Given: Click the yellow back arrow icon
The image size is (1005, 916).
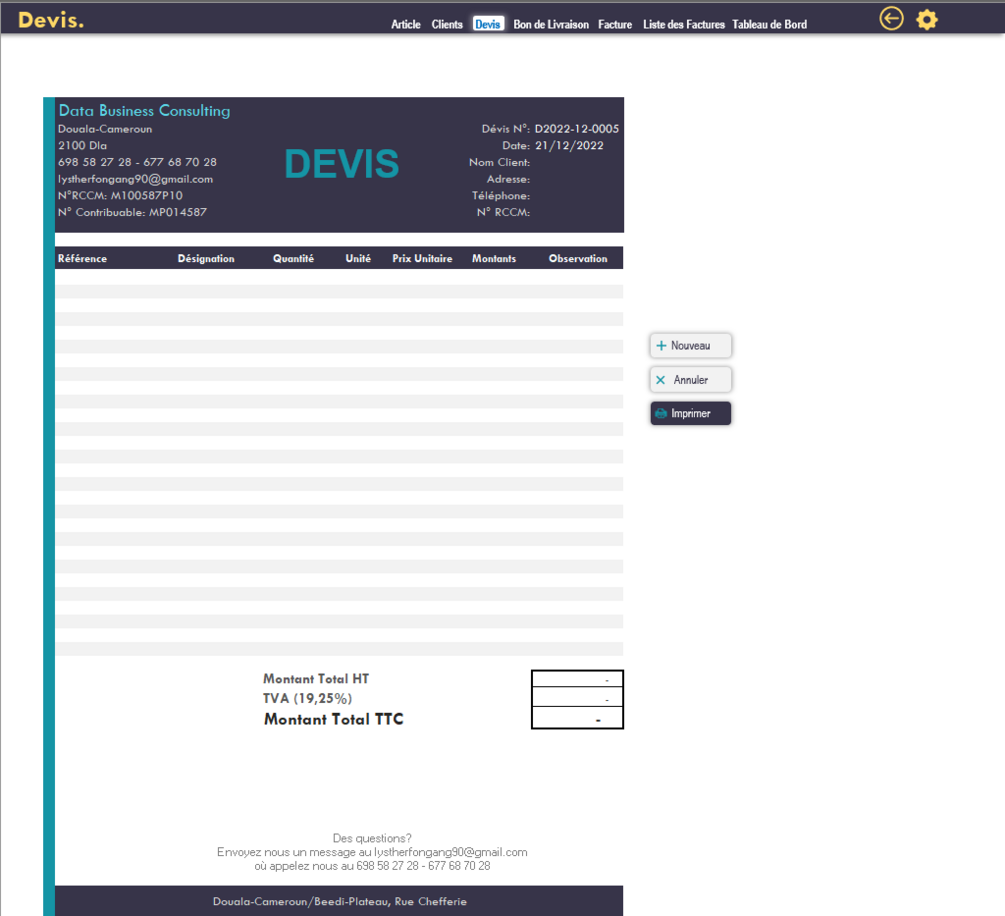Looking at the screenshot, I should click(x=891, y=19).
